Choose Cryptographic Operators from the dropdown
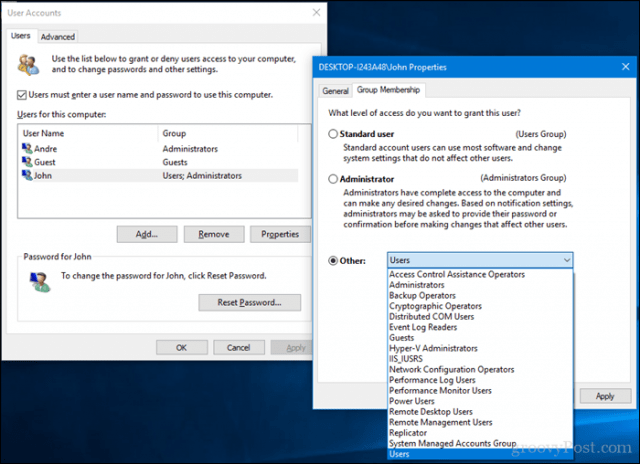640x464 pixels. point(480,306)
